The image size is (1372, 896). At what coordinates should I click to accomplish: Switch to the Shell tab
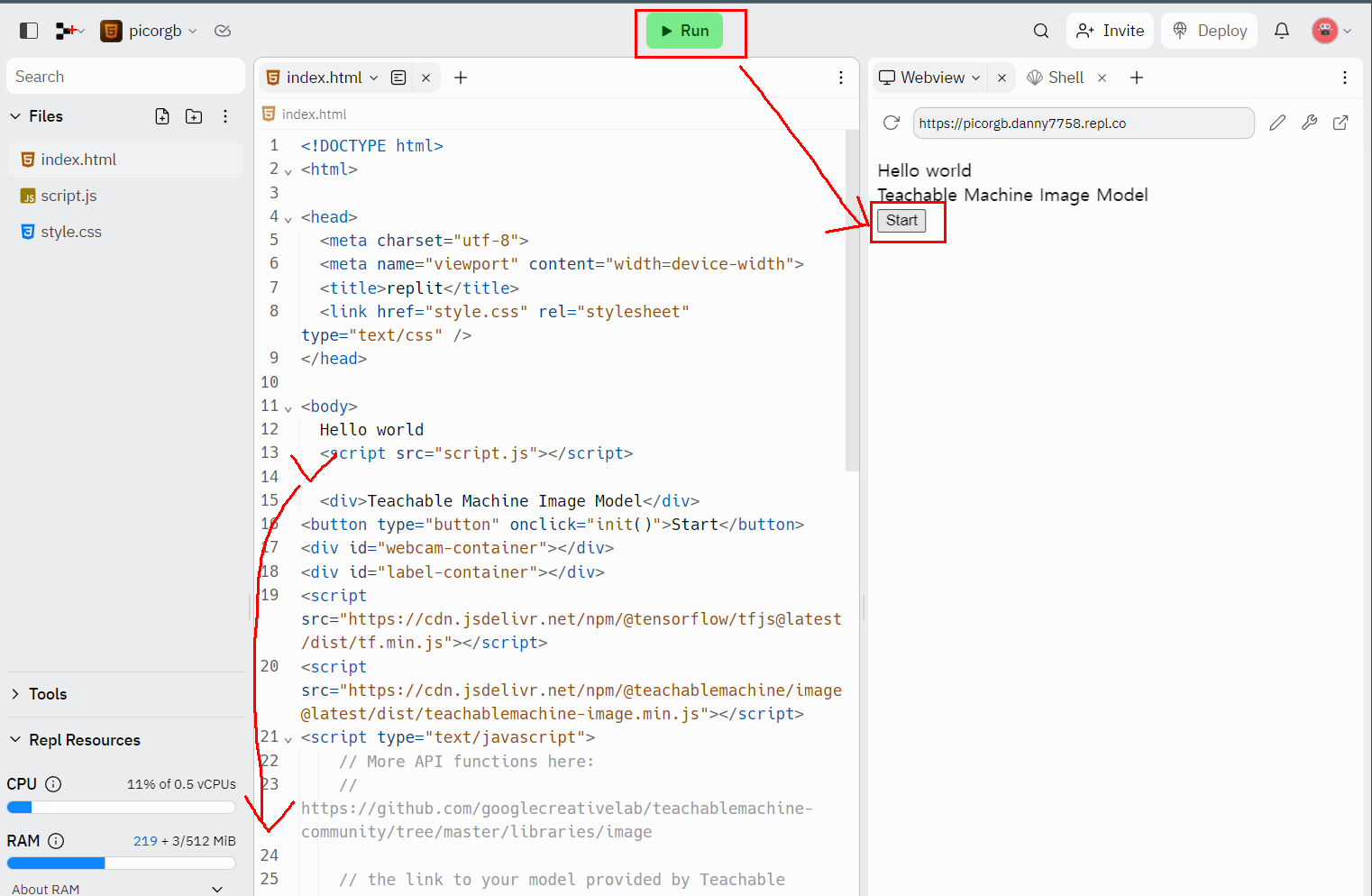1056,78
